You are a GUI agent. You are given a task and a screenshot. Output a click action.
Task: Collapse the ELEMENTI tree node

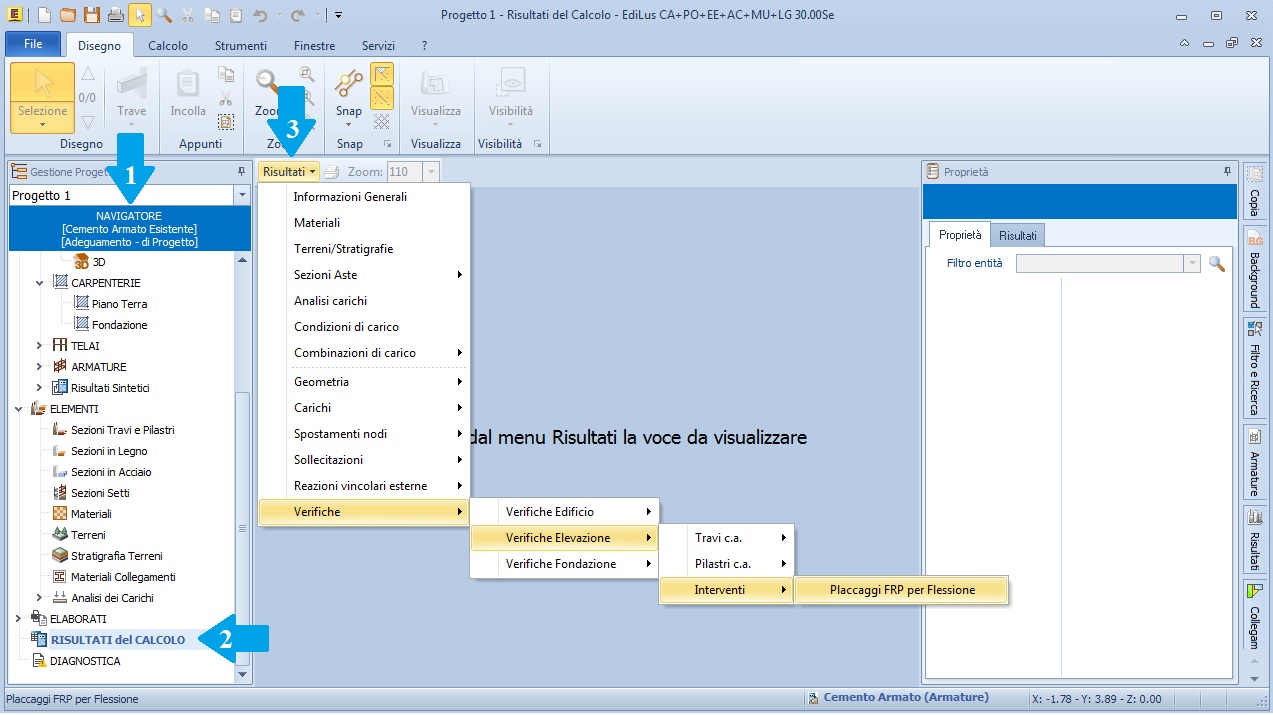(19, 409)
